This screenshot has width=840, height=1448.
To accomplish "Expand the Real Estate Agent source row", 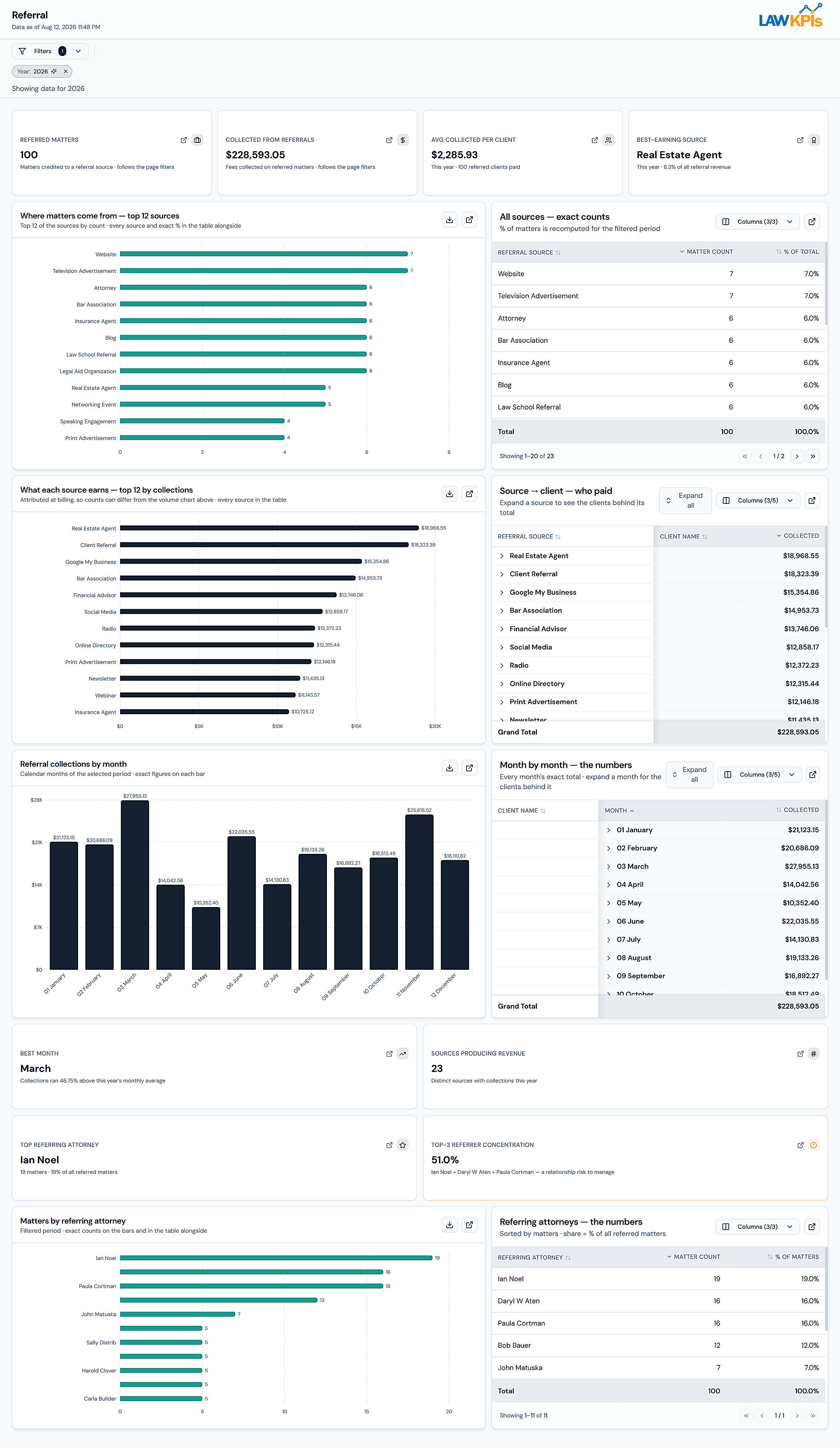I will (502, 556).
